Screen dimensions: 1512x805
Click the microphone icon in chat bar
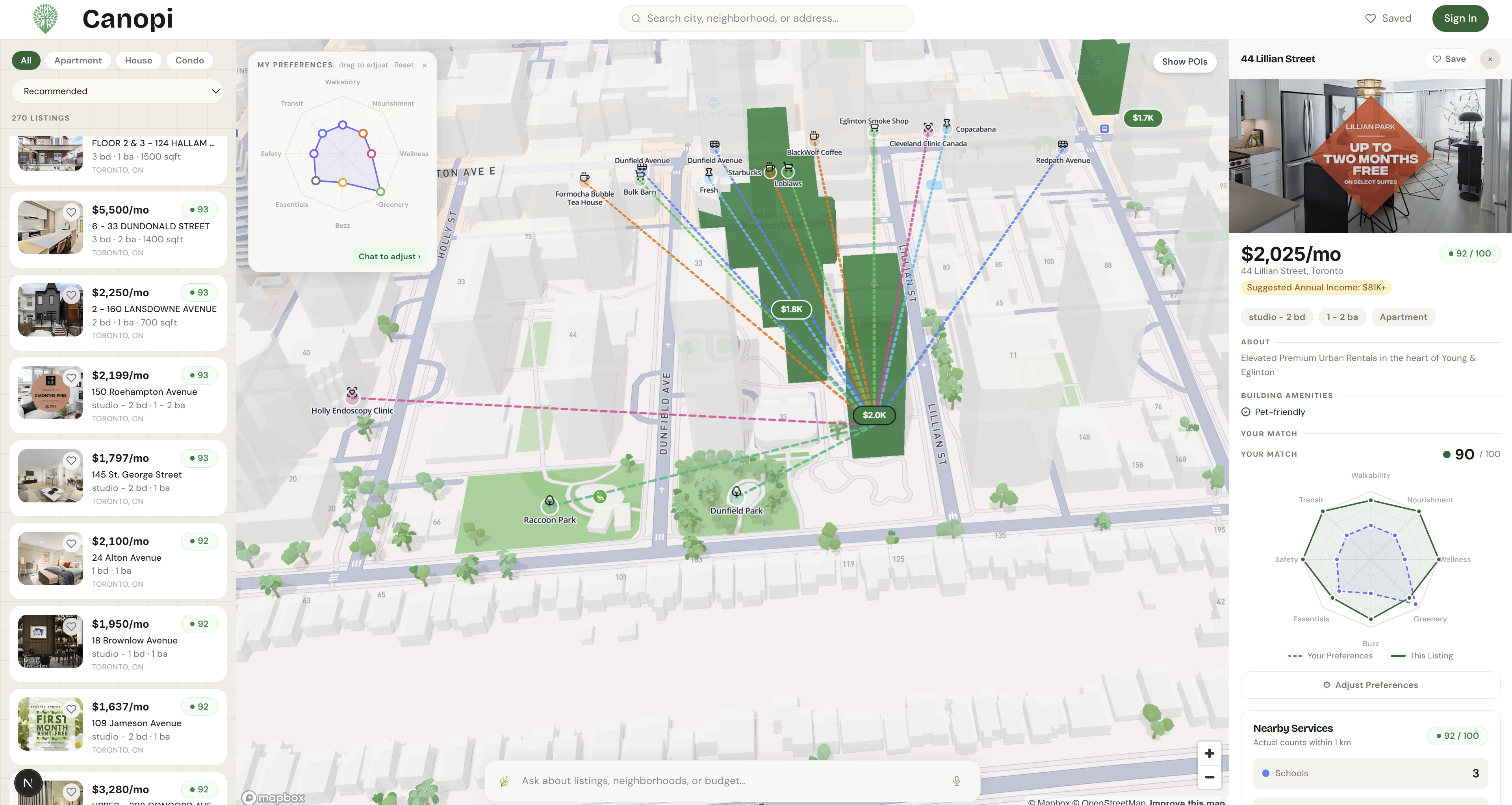coord(956,780)
